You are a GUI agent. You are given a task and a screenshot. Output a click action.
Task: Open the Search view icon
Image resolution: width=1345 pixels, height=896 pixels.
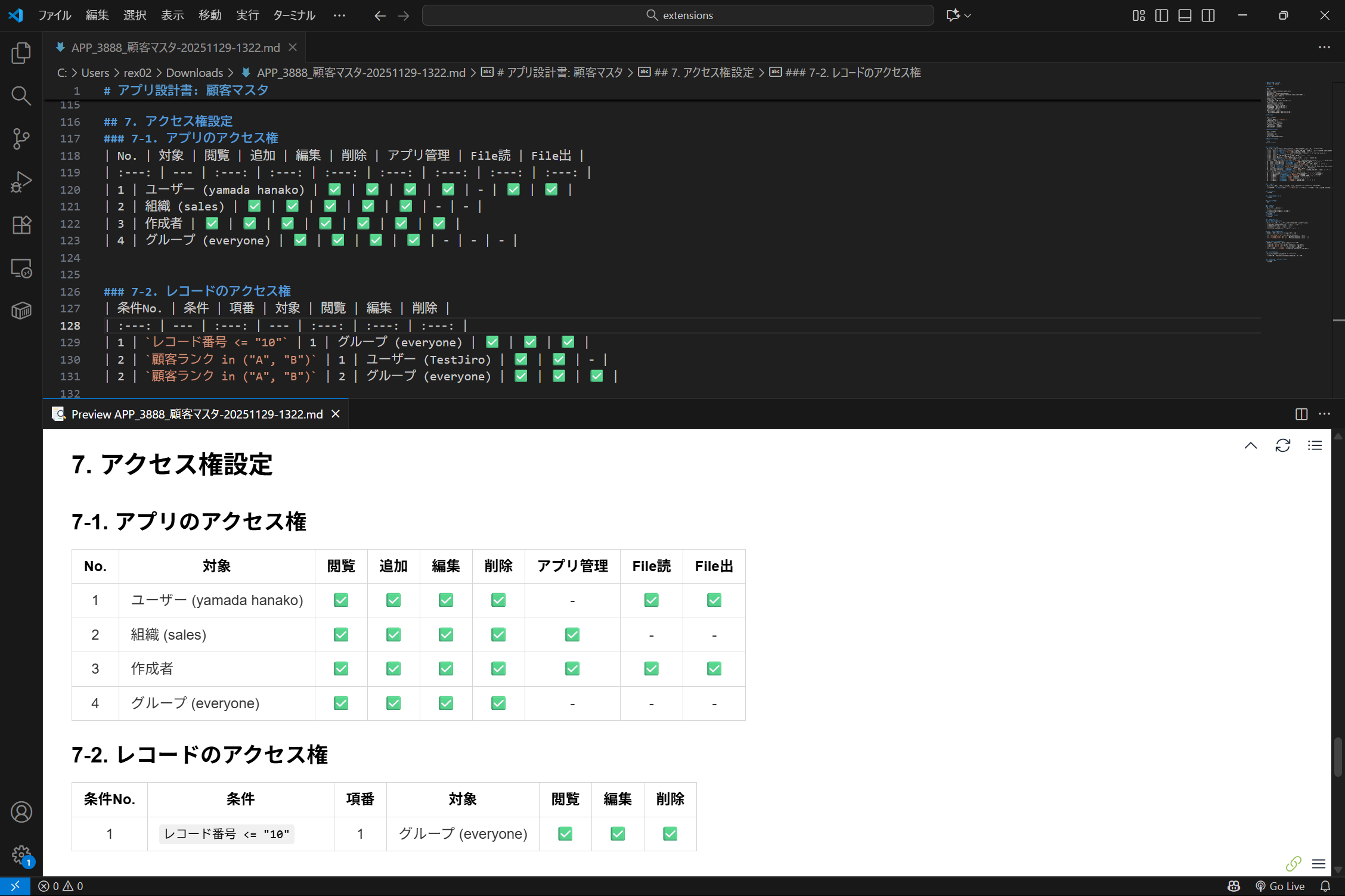[x=21, y=96]
